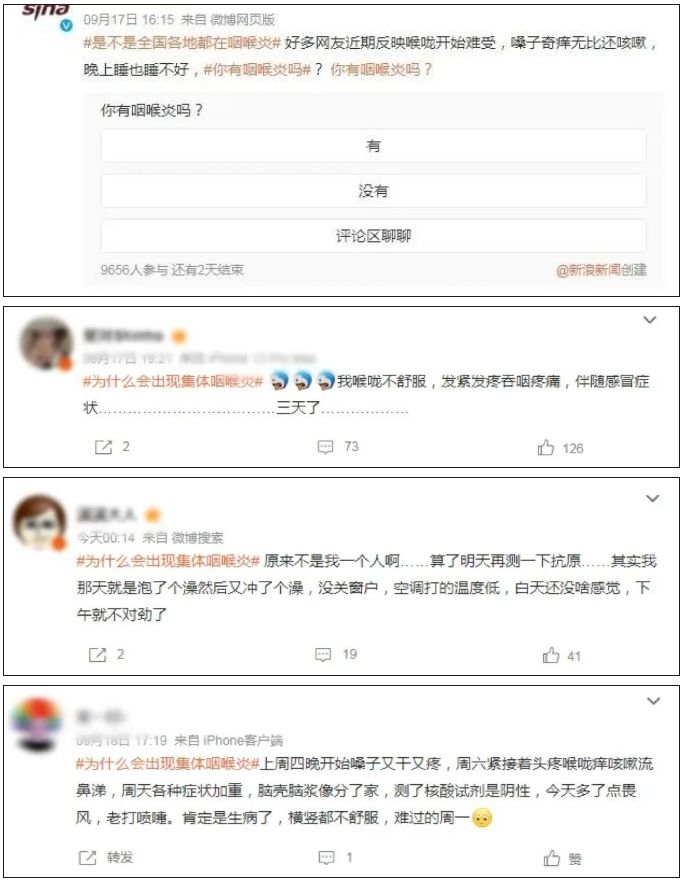Click the @新浪新闻创建 creator link
The width and height of the screenshot is (684, 883).
point(601,270)
